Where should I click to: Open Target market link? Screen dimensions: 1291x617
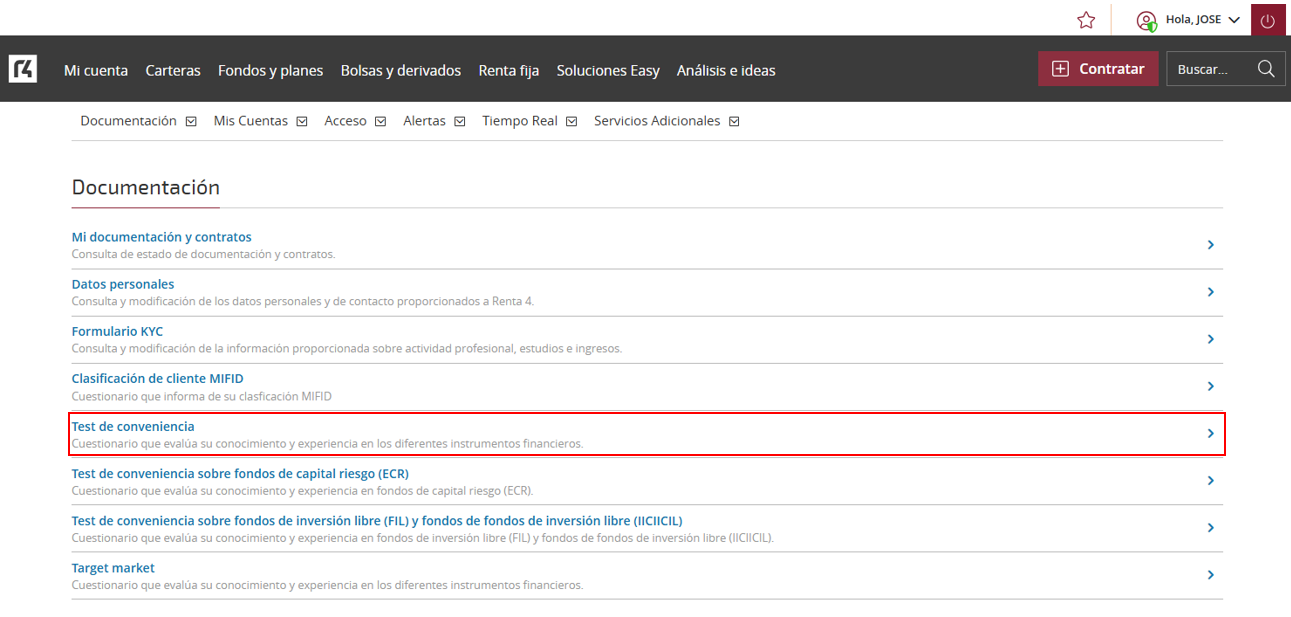pos(113,567)
